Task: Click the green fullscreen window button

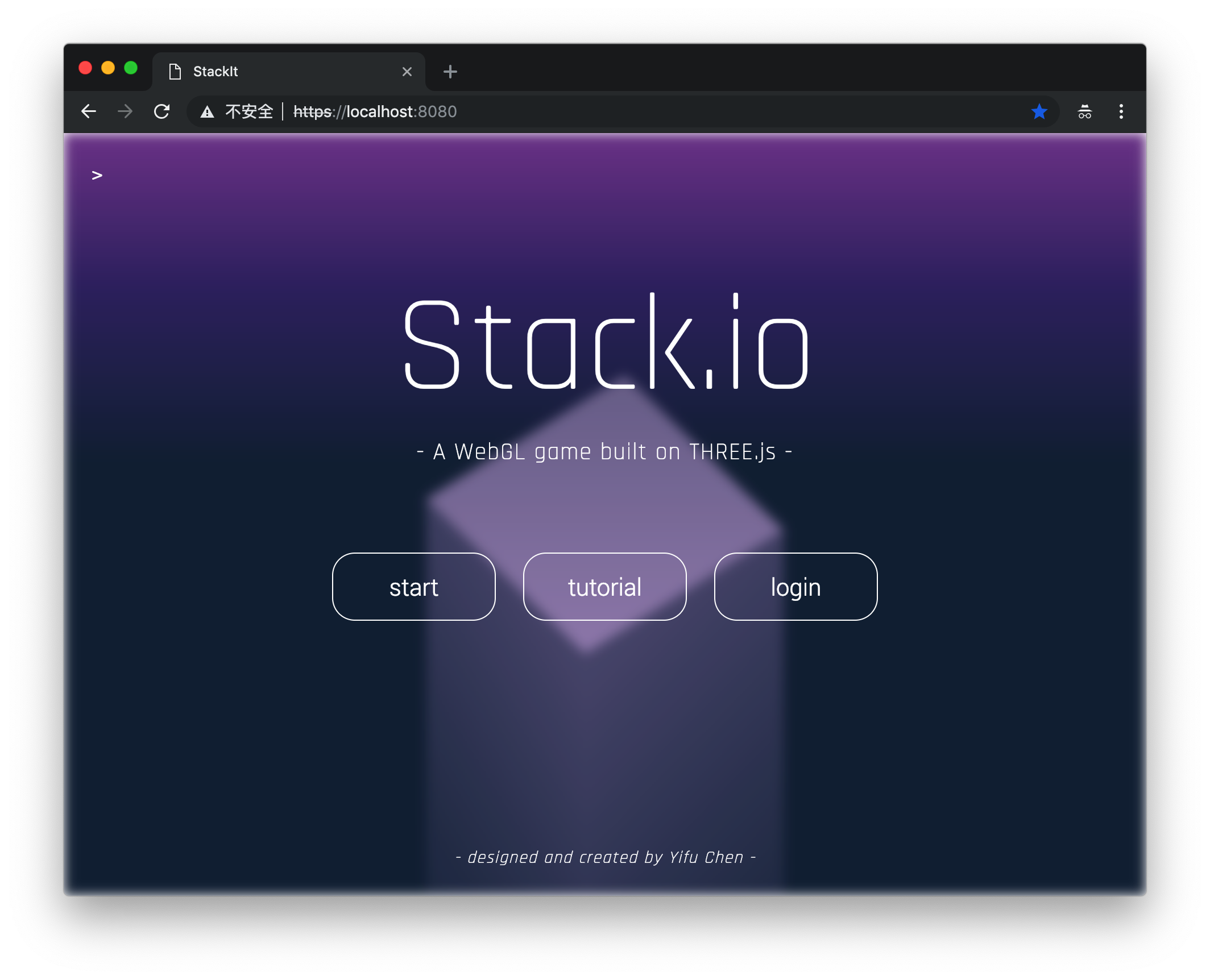Action: (131, 68)
